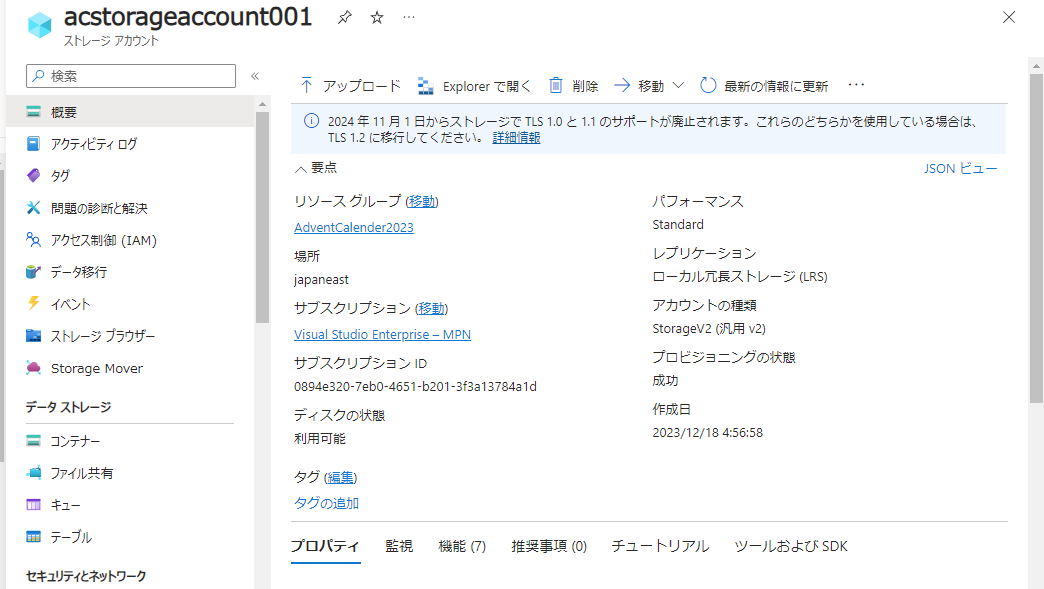Click the Standard performance value

click(678, 224)
